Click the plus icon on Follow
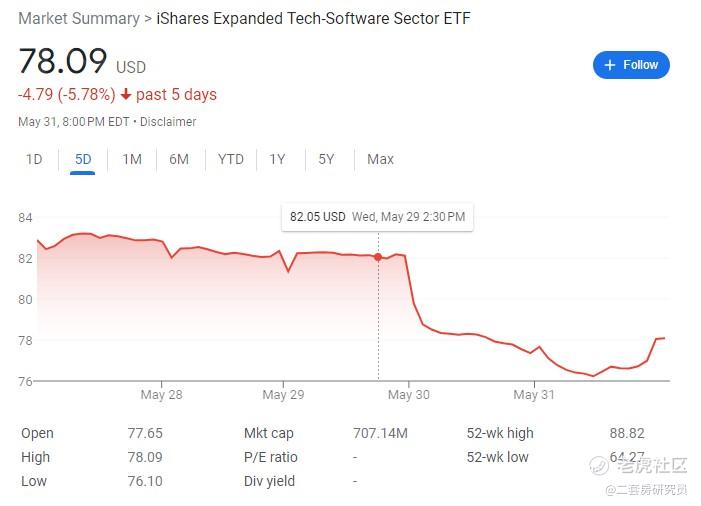The image size is (701, 506). tap(609, 65)
